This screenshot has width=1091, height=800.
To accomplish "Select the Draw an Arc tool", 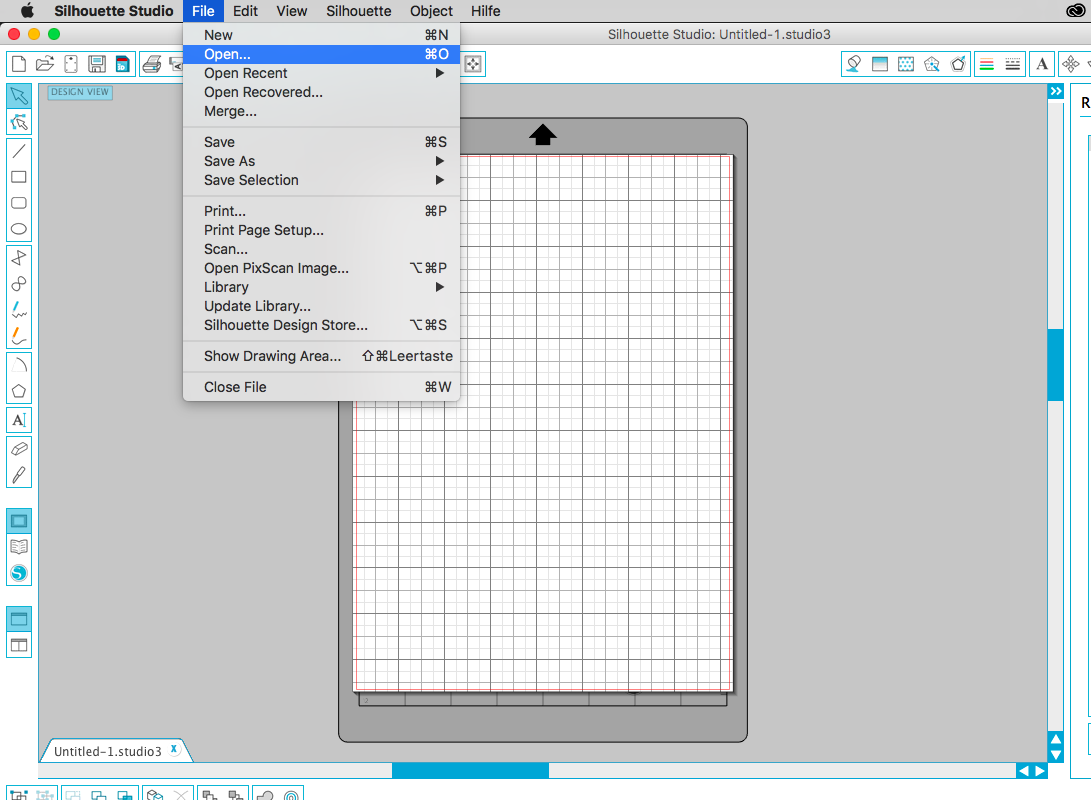I will 19,365.
